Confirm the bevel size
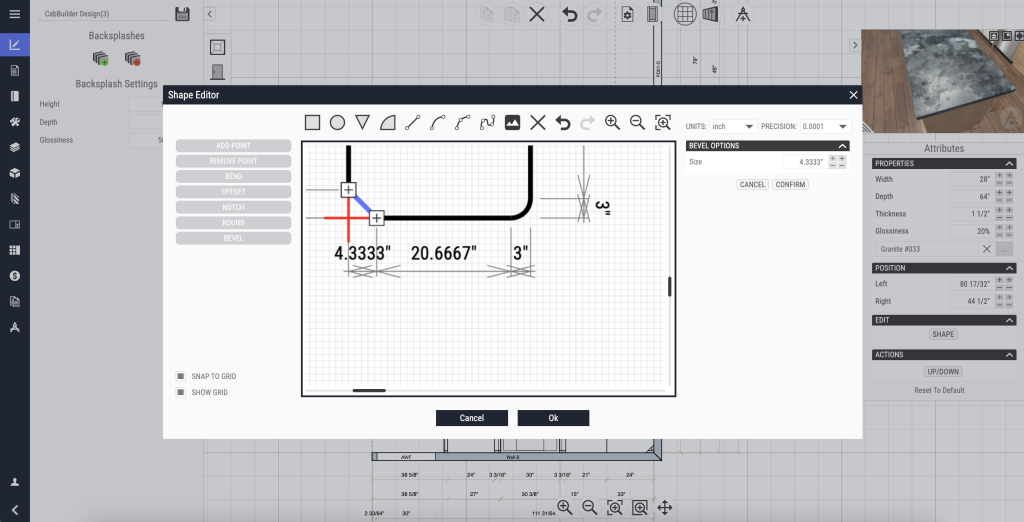1024x522 pixels. 790,185
